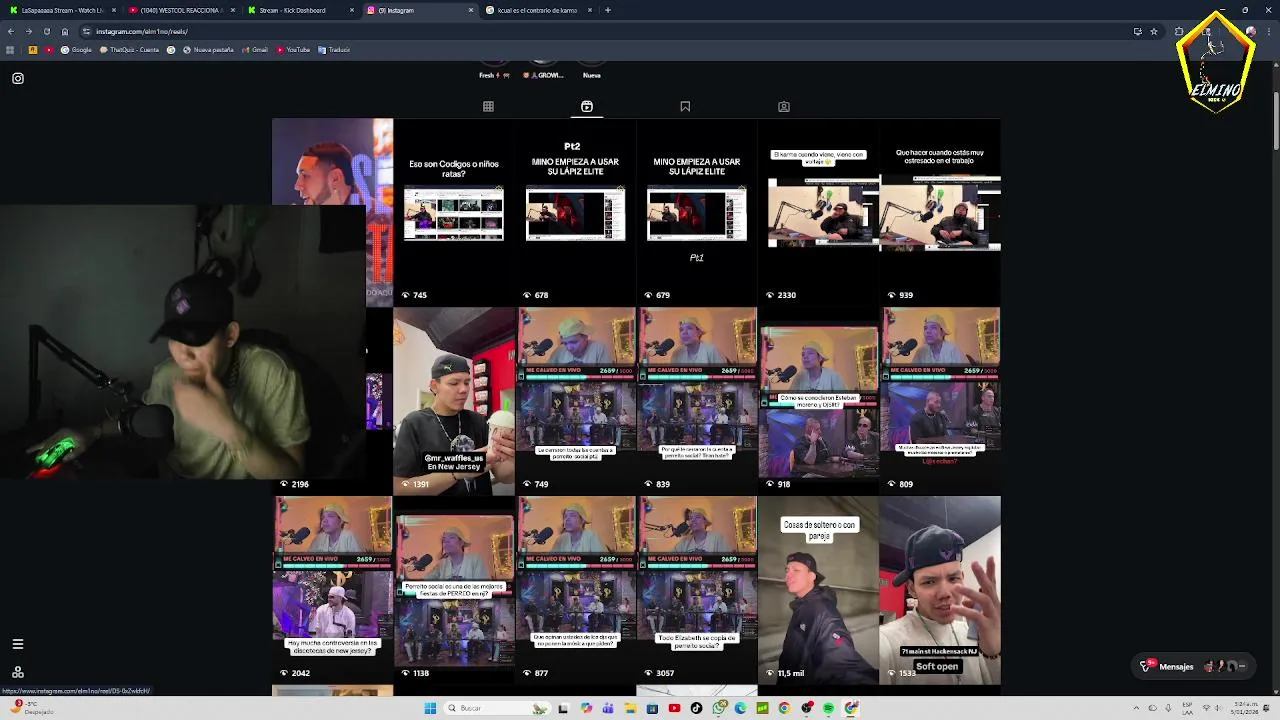Open the mr_waffles_us New Jersey reel
This screenshot has width=1280, height=720.
pyautogui.click(x=454, y=400)
